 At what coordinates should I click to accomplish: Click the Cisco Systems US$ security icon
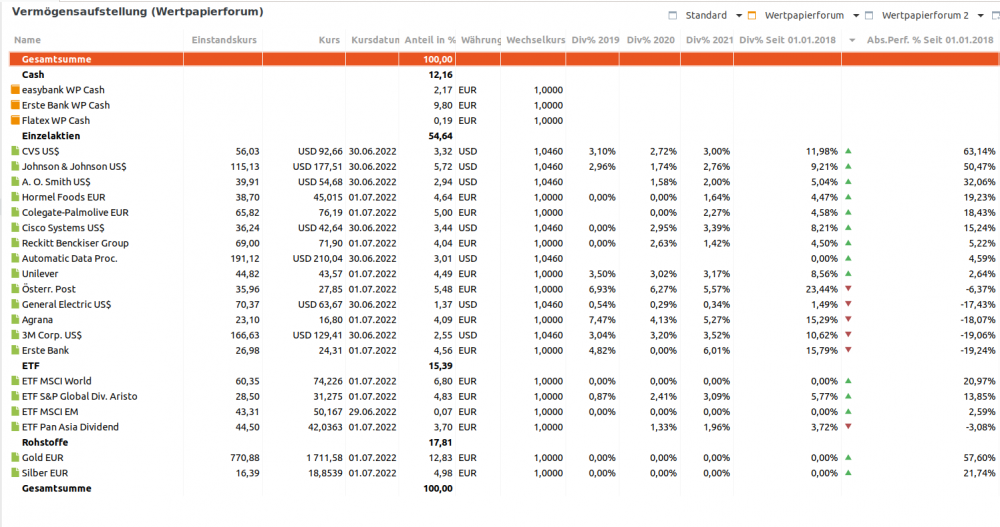pyautogui.click(x=15, y=228)
